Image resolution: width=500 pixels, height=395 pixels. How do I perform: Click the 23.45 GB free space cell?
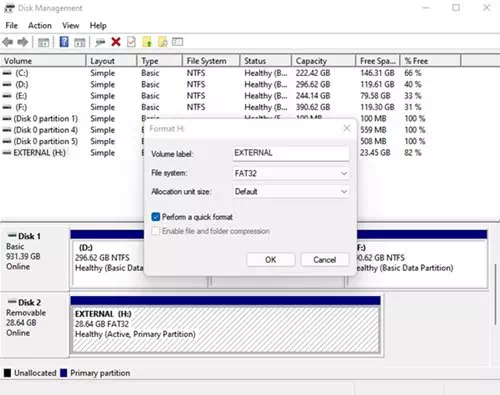tap(375, 153)
